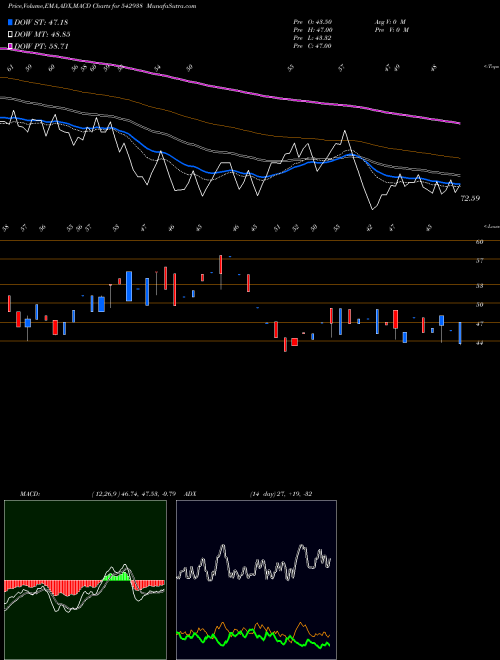This screenshot has width=500, height=660.
Task: Click the magenta DOW PT legend square
Action: (10, 46)
